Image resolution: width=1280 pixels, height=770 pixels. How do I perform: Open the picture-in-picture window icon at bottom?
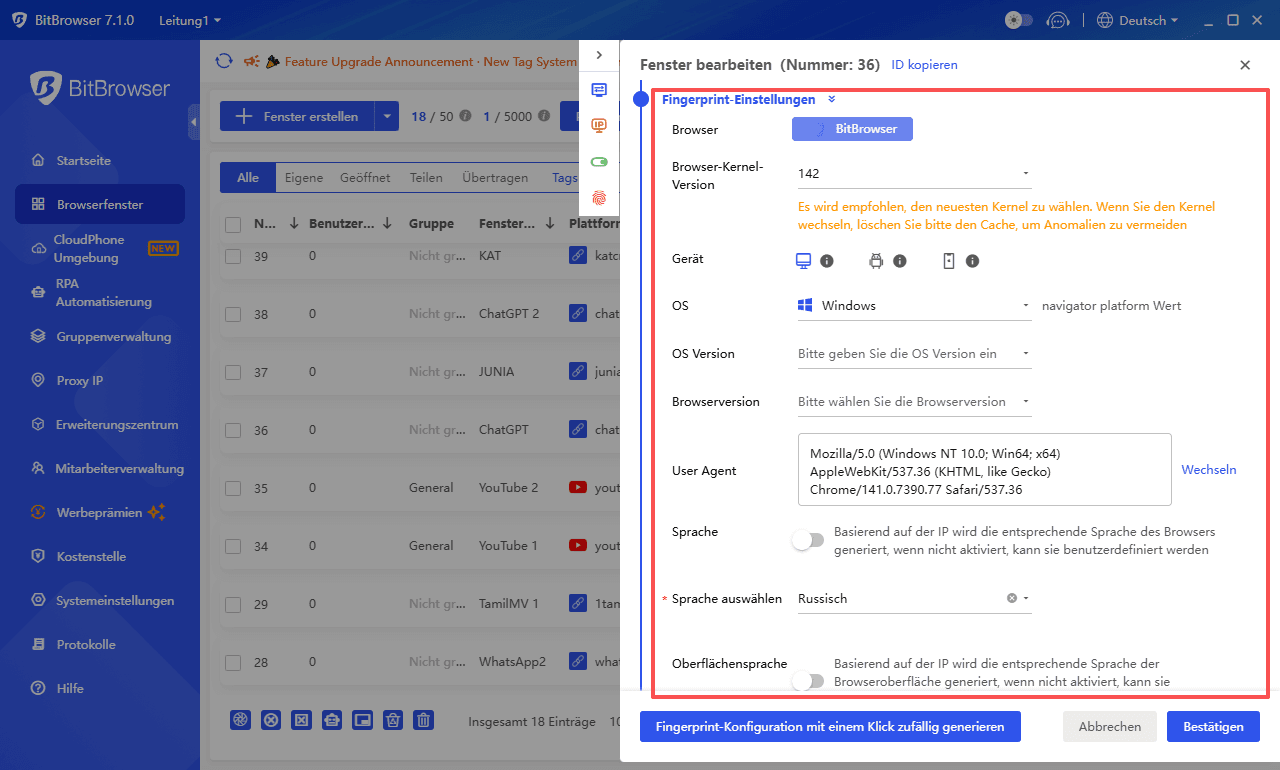pos(361,719)
